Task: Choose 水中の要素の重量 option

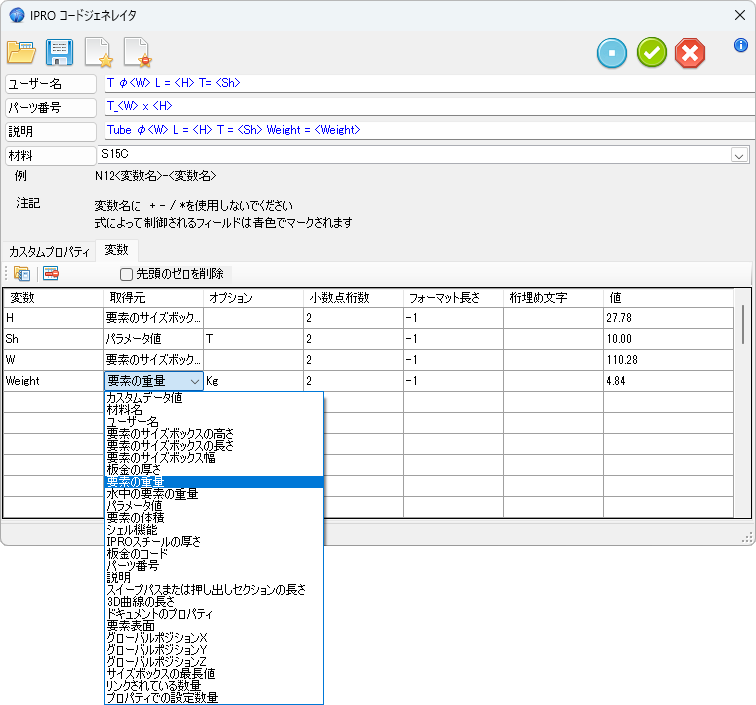Action: (x=214, y=494)
